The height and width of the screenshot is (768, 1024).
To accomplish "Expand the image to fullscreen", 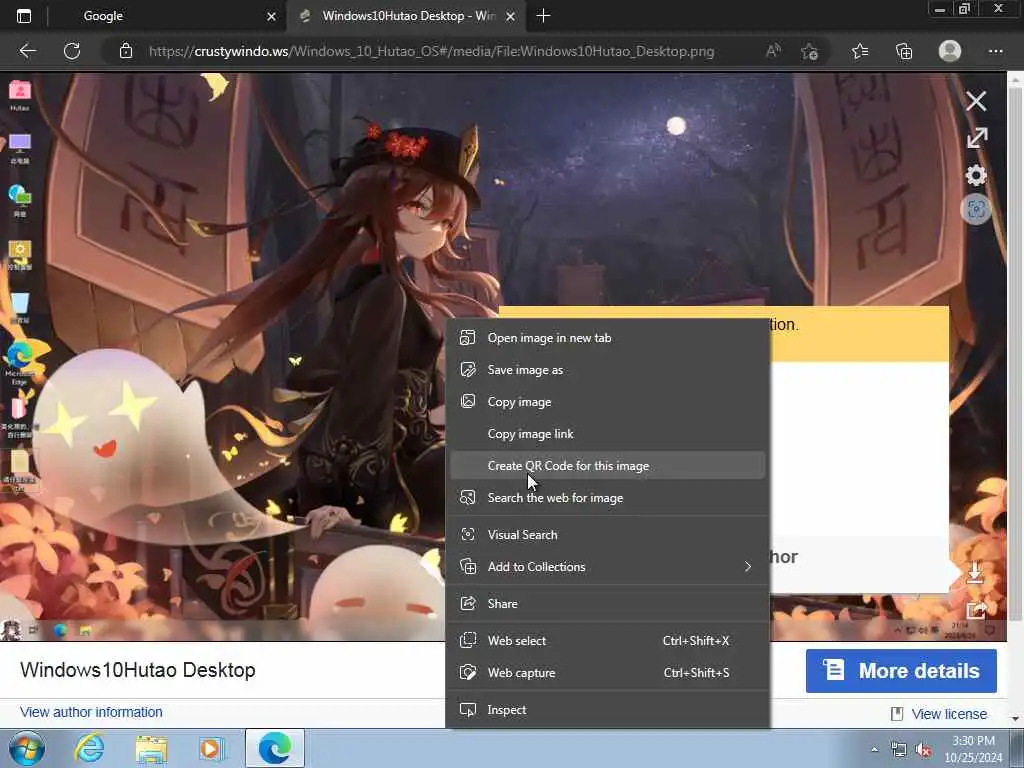I will click(977, 137).
